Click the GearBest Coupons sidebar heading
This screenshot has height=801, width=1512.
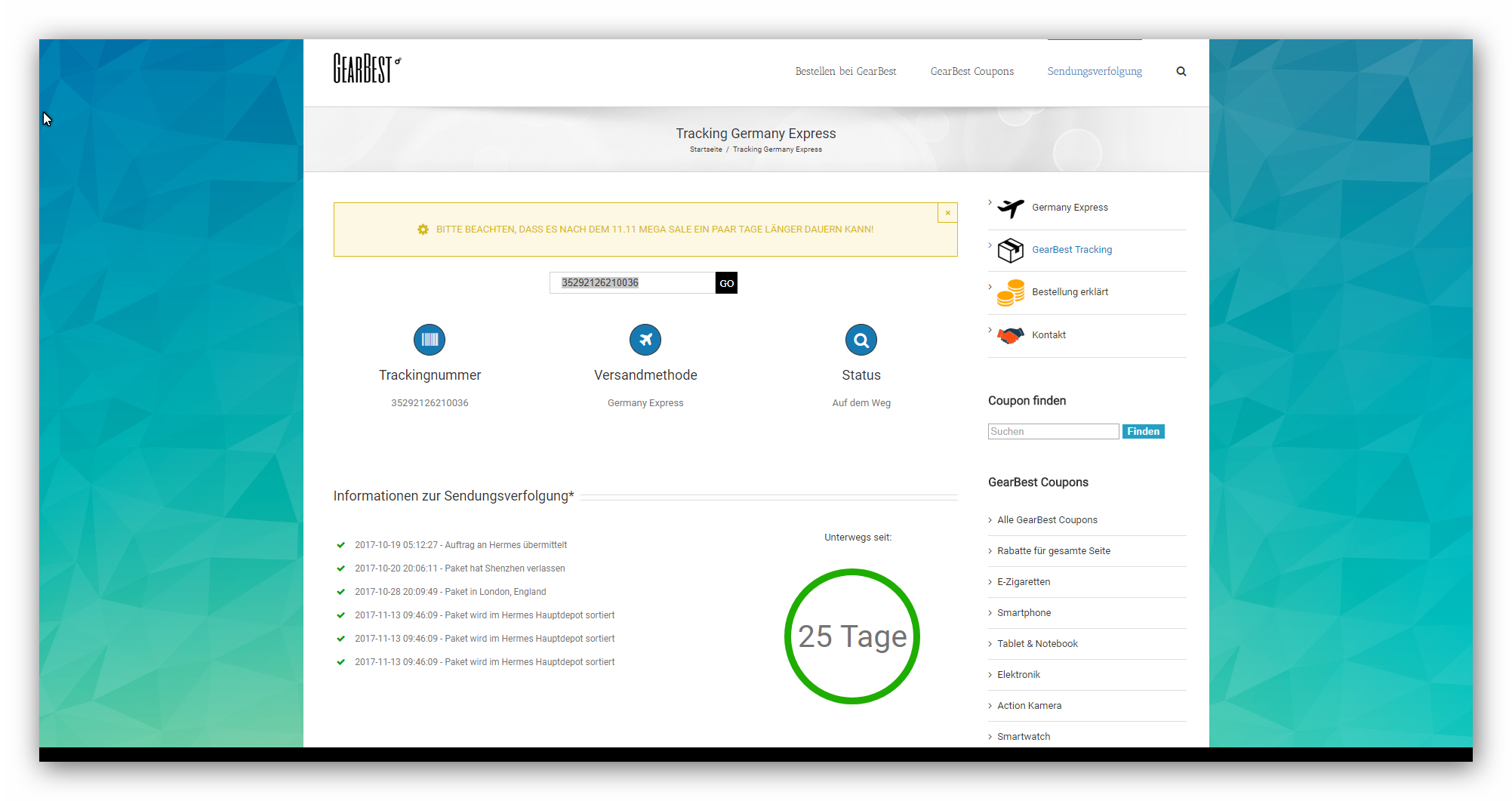[1038, 482]
